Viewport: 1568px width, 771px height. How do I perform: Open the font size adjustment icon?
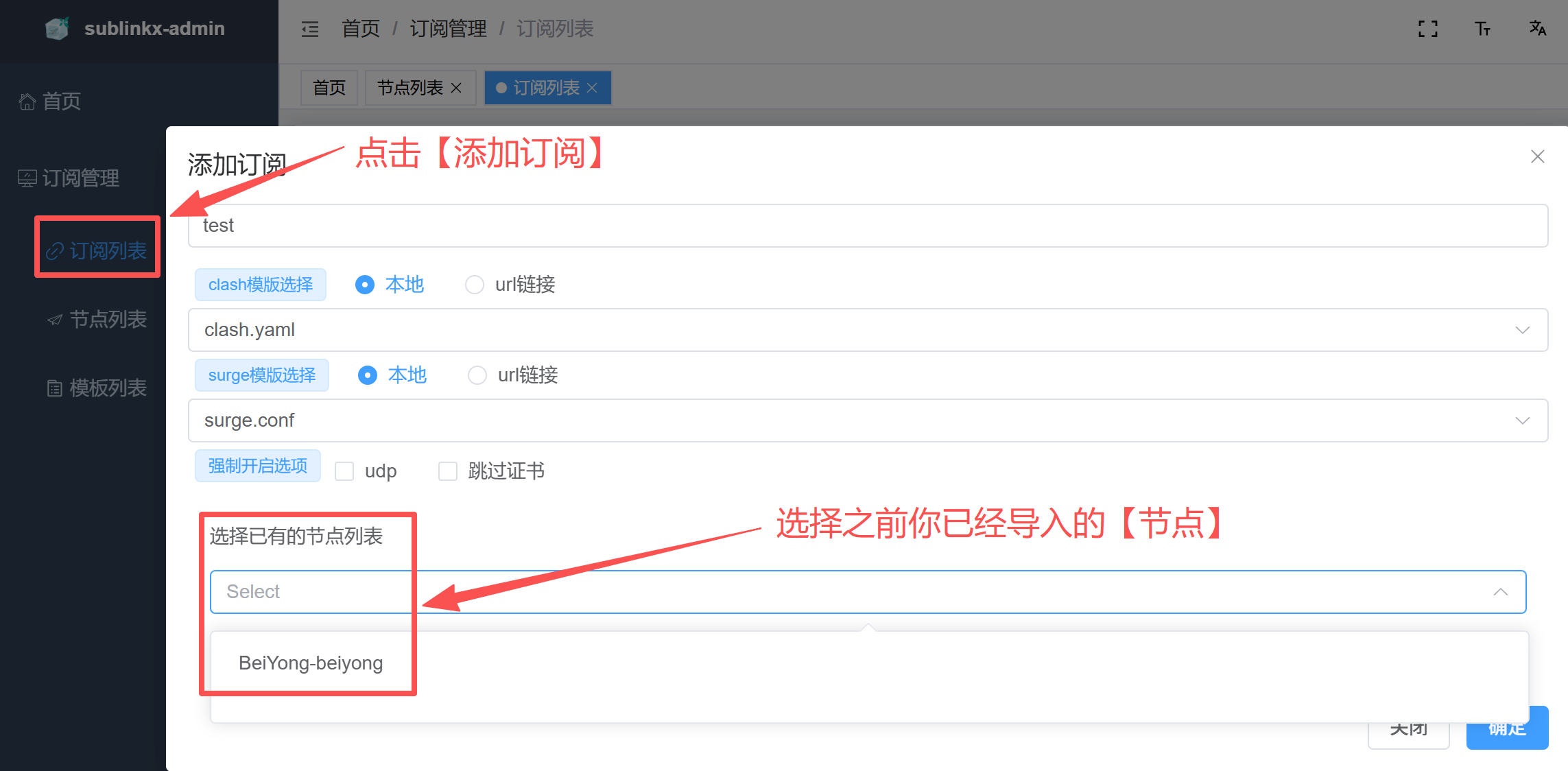[1482, 29]
